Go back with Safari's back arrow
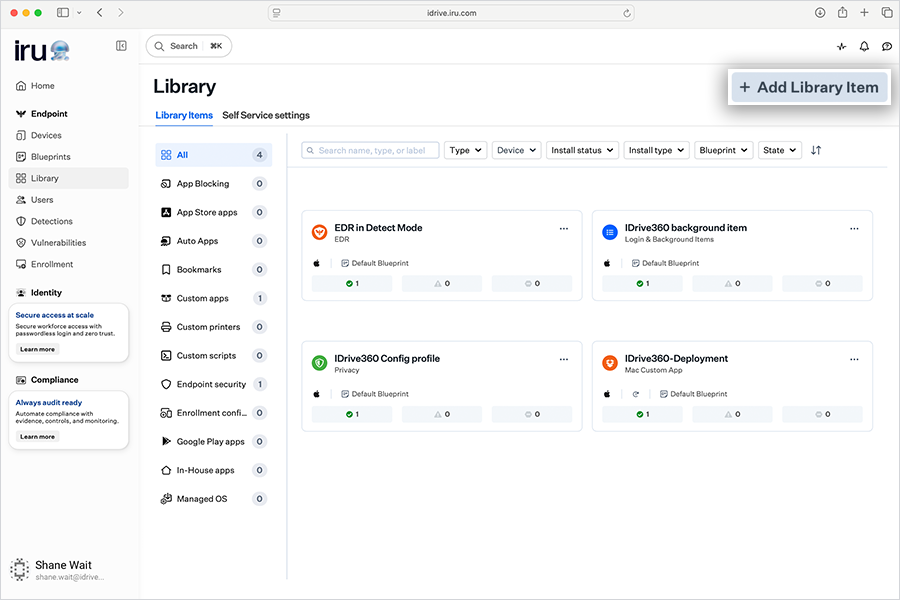This screenshot has height=600, width=900. tap(100, 13)
